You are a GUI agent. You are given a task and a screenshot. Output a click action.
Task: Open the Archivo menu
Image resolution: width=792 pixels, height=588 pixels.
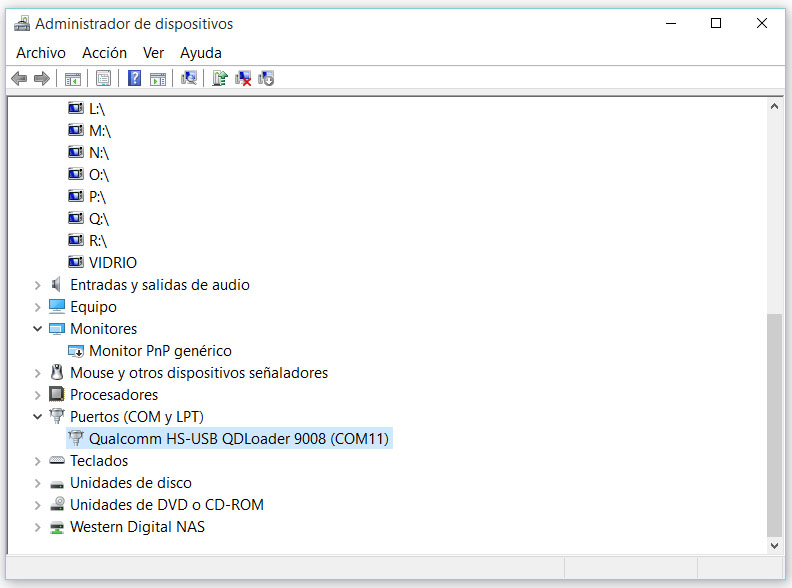click(41, 53)
